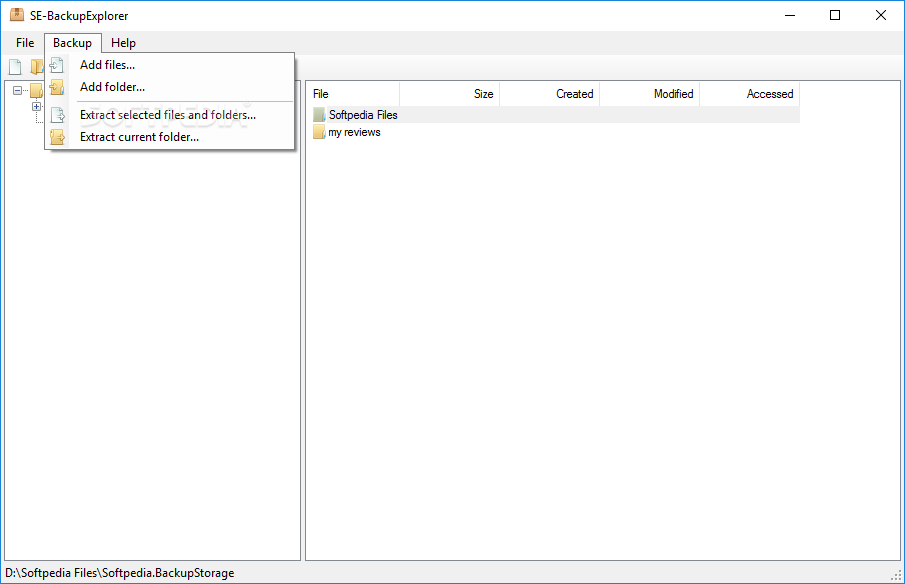This screenshot has height=584, width=905.
Task: Choose Extract current folder... menu entry
Action: 170,137
